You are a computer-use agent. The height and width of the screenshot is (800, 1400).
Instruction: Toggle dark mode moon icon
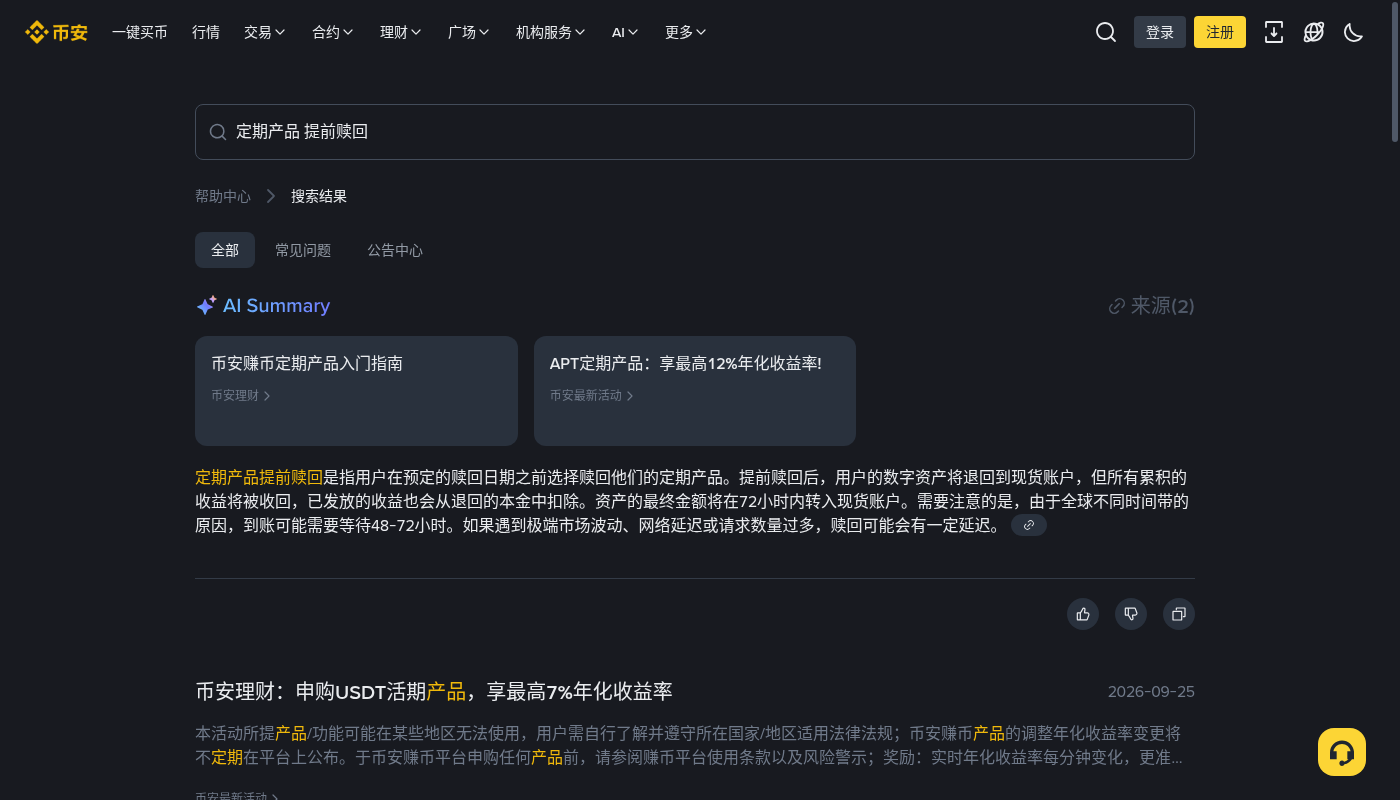(1354, 32)
